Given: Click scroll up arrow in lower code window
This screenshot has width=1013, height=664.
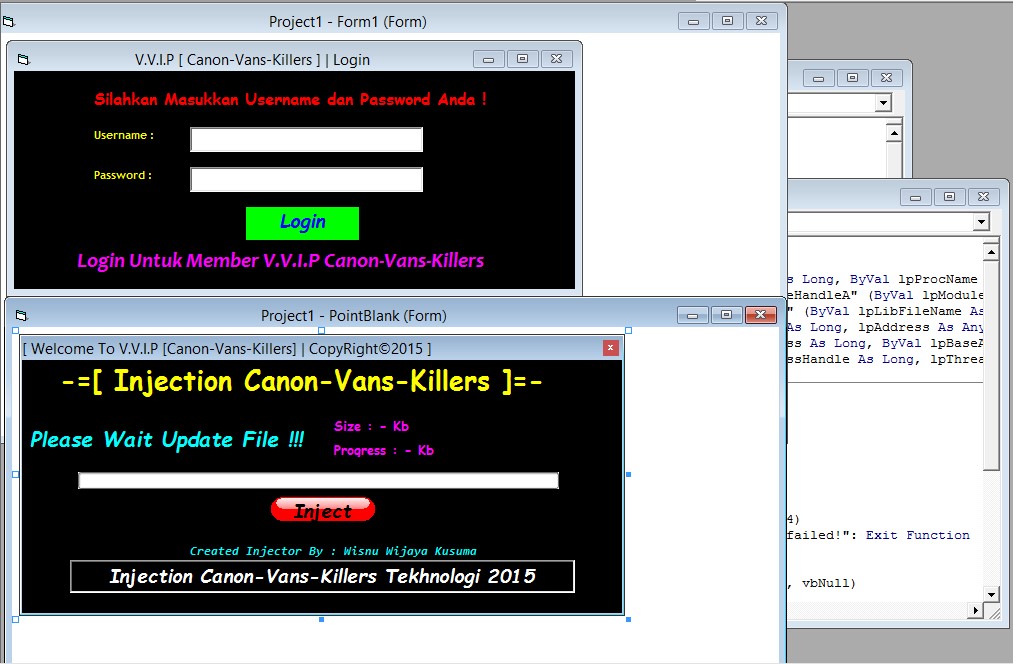Looking at the screenshot, I should point(991,252).
